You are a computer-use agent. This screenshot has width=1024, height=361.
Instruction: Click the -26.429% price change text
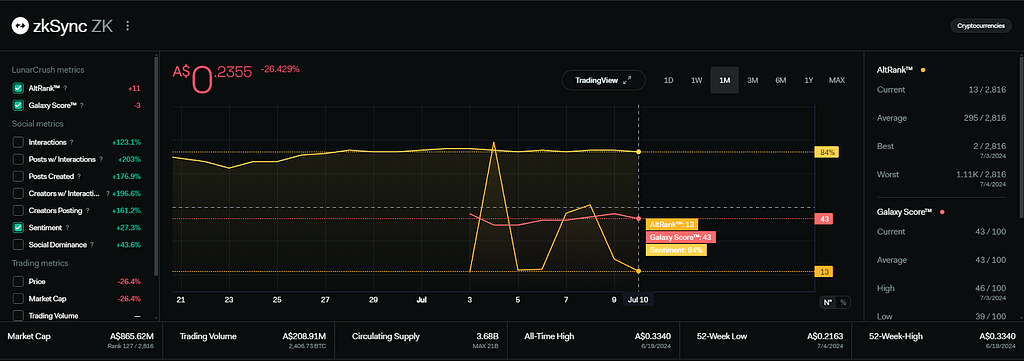[280, 69]
